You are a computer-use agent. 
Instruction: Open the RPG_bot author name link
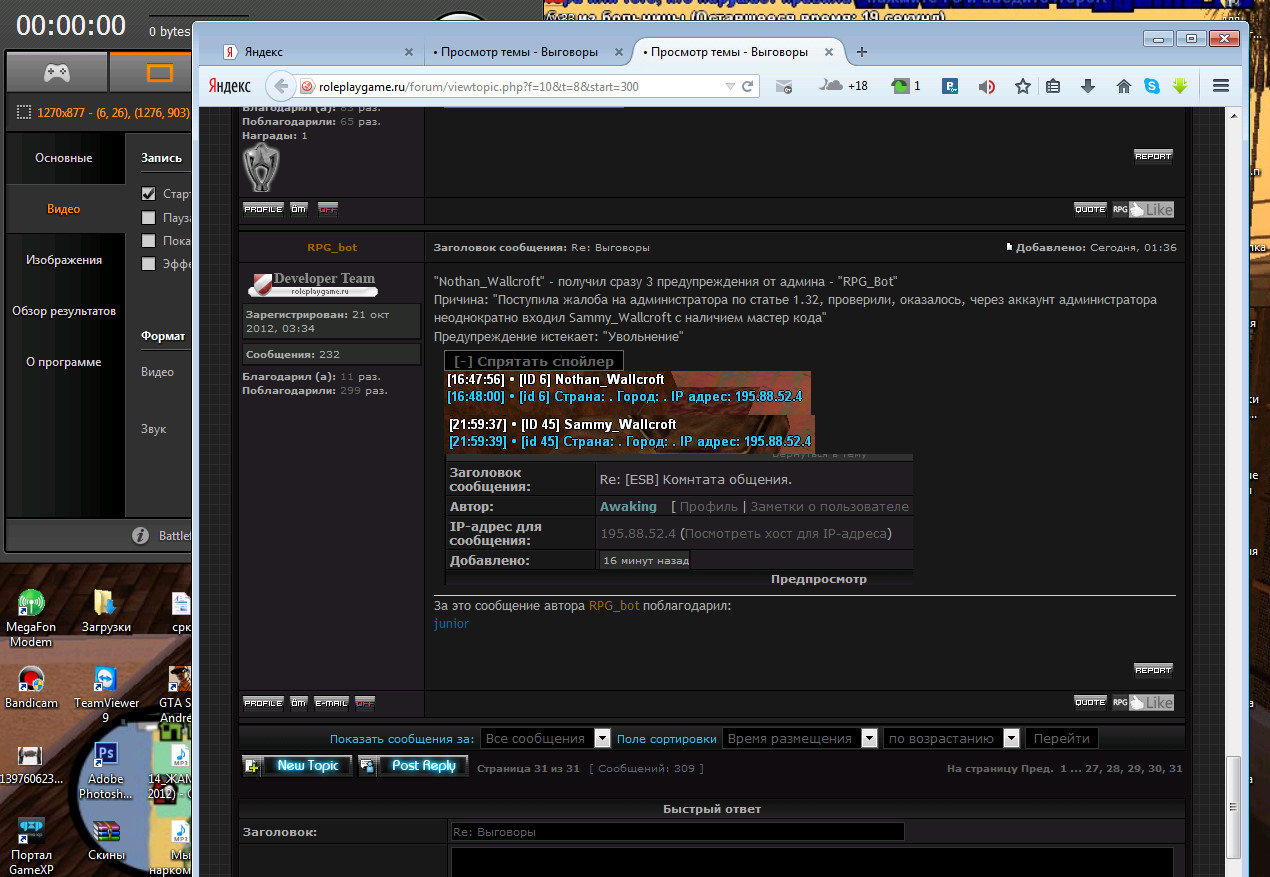coord(331,247)
